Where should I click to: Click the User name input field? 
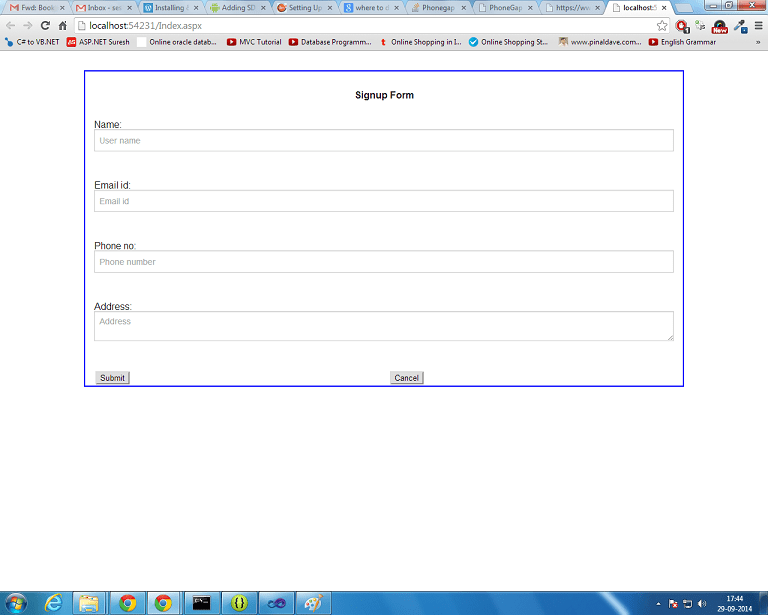point(384,141)
